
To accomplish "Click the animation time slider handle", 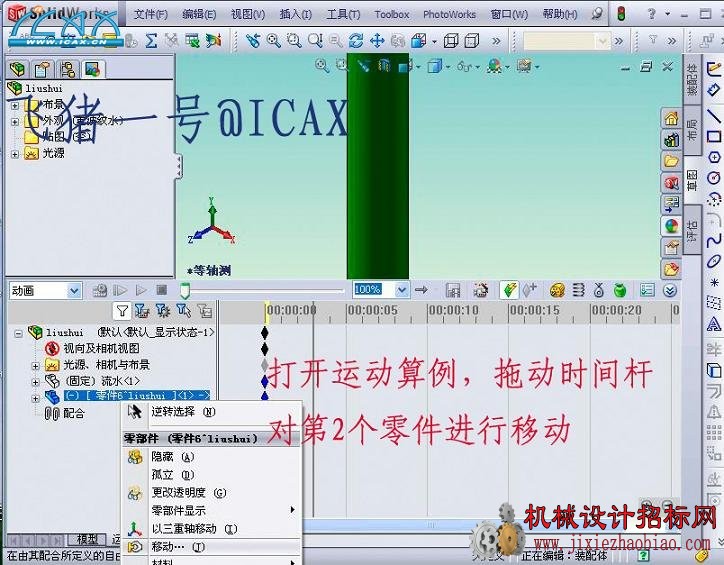I will click(x=185, y=290).
